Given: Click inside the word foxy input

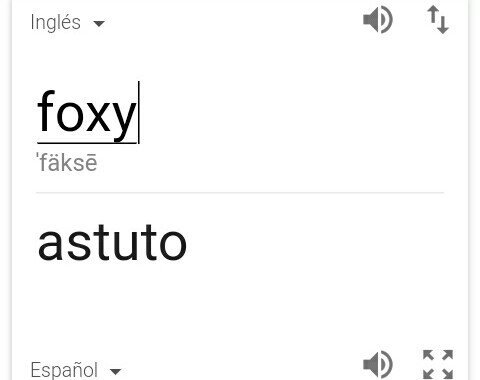Looking at the screenshot, I should (x=87, y=113).
